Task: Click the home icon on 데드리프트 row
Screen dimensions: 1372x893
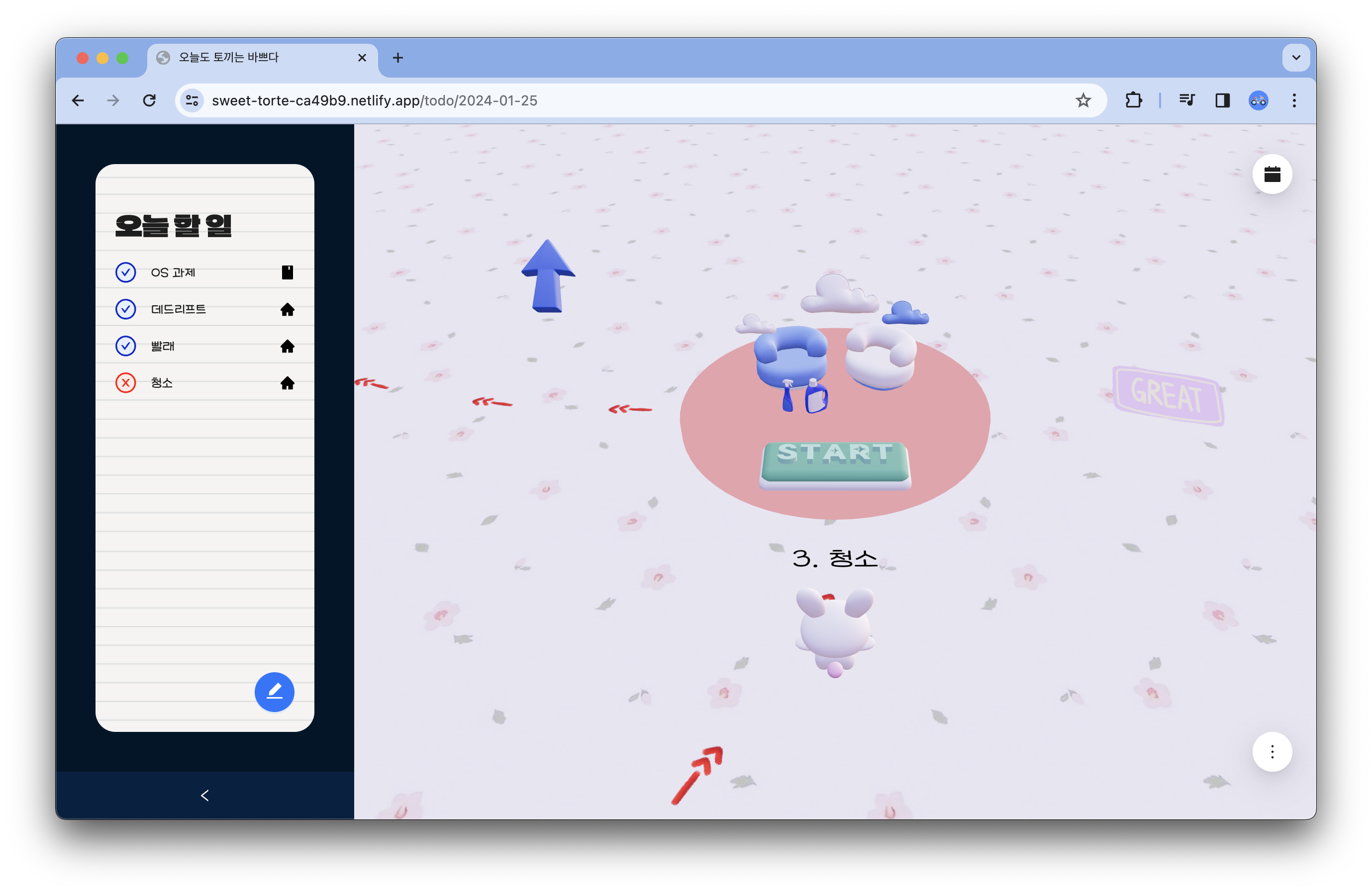Action: click(287, 309)
